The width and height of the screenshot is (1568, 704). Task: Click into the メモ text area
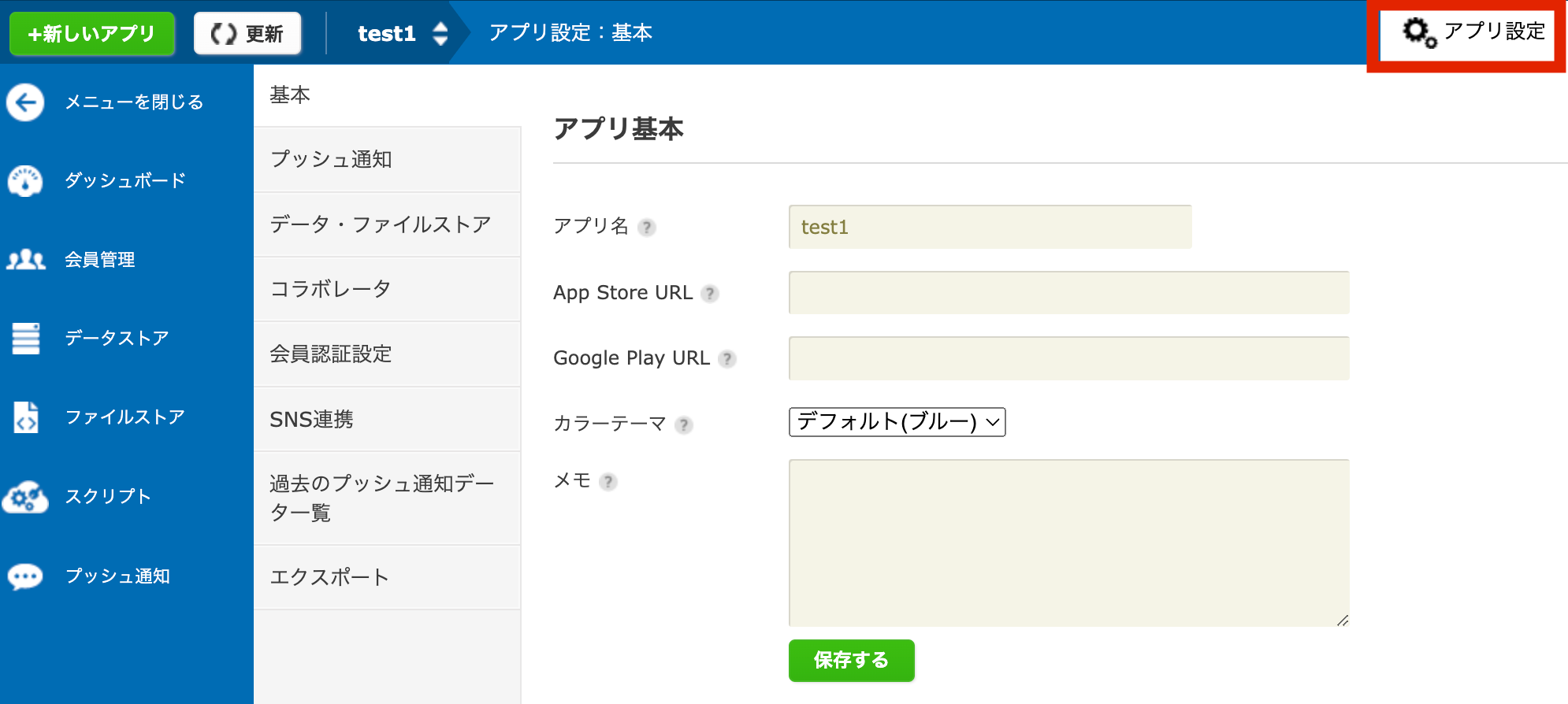point(1068,543)
